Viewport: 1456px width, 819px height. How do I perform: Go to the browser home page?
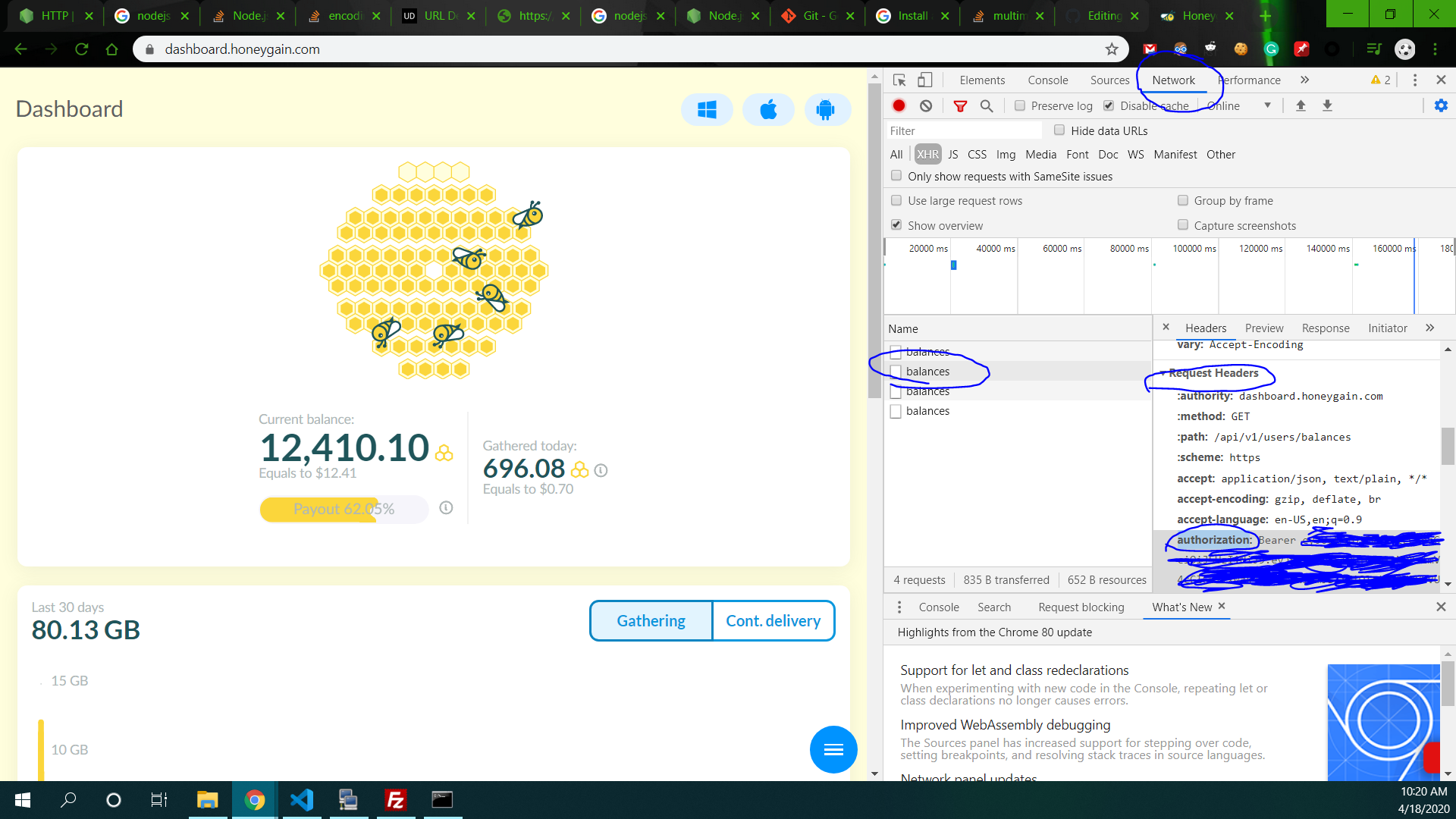pyautogui.click(x=111, y=49)
